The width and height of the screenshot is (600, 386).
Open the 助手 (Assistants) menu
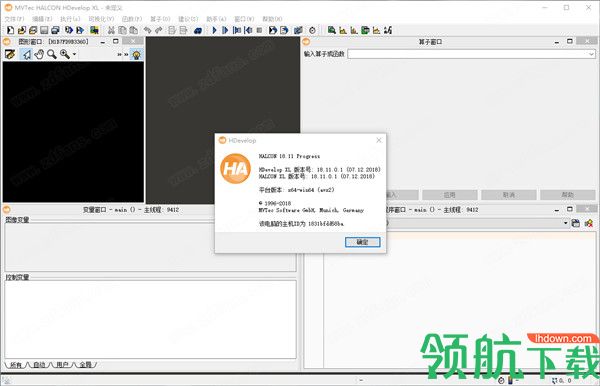216,19
